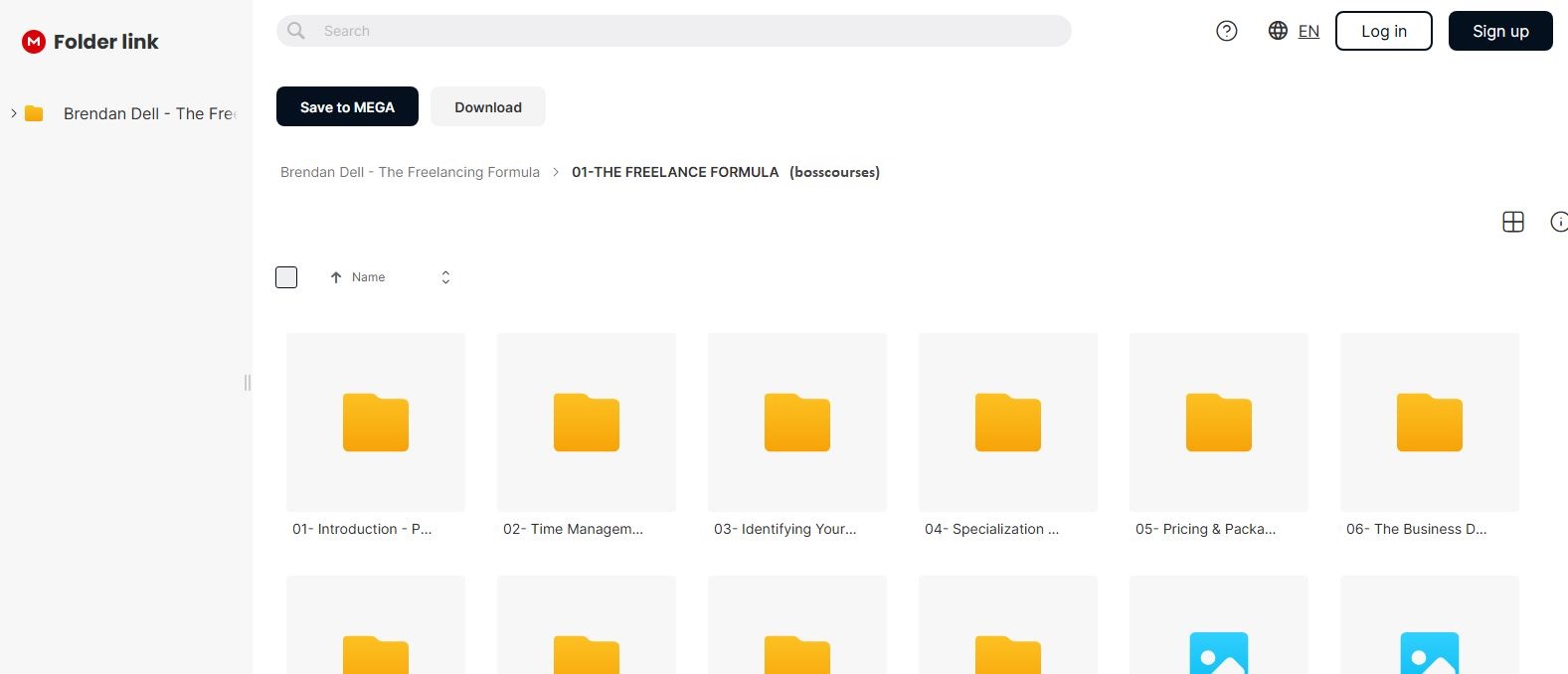Viewport: 1568px width, 674px height.
Task: Open the 05- Pricing & Packa... folder
Action: 1218,422
